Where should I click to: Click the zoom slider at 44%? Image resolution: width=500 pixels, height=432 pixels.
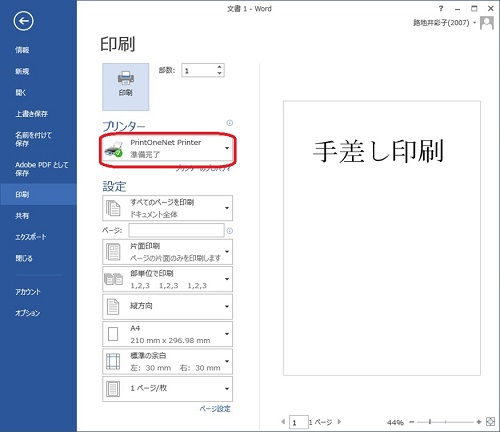coord(430,422)
